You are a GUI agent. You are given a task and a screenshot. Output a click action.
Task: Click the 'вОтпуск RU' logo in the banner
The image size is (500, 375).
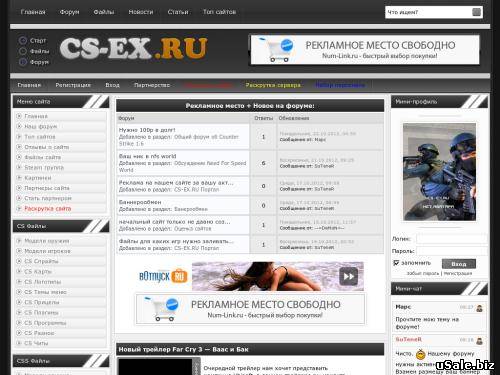click(163, 276)
